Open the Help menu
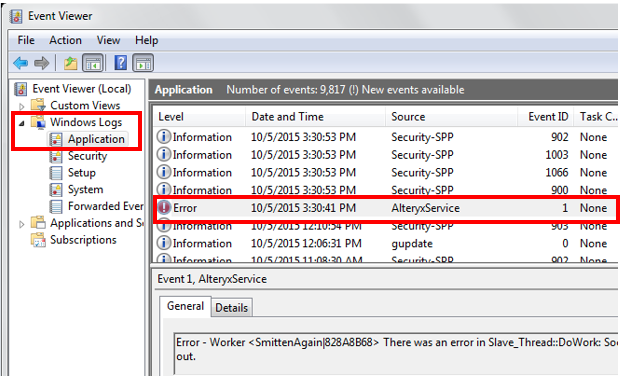Viewport: 621px width, 380px height. pos(147,40)
